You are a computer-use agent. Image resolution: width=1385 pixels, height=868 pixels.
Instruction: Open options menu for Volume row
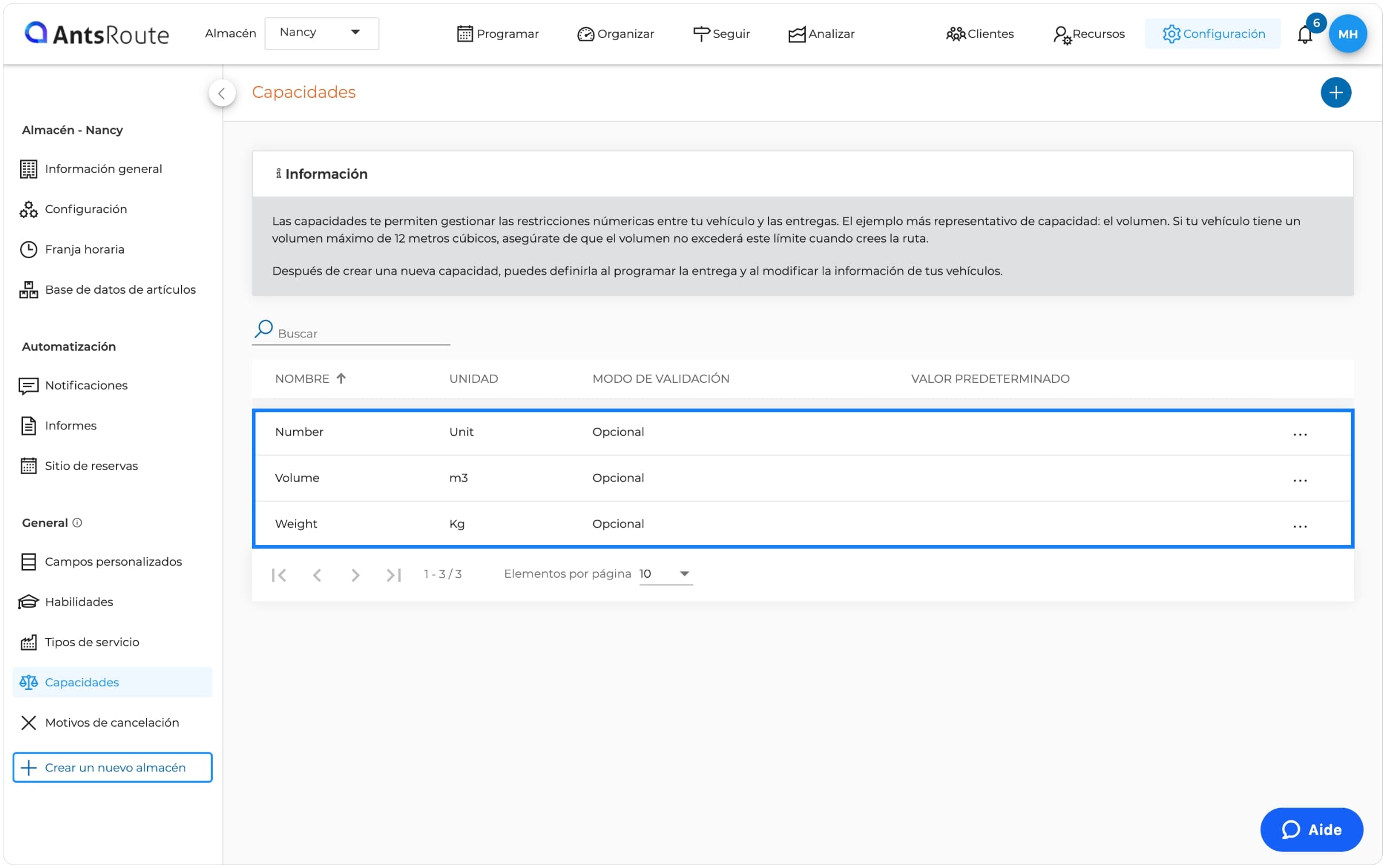[1299, 481]
